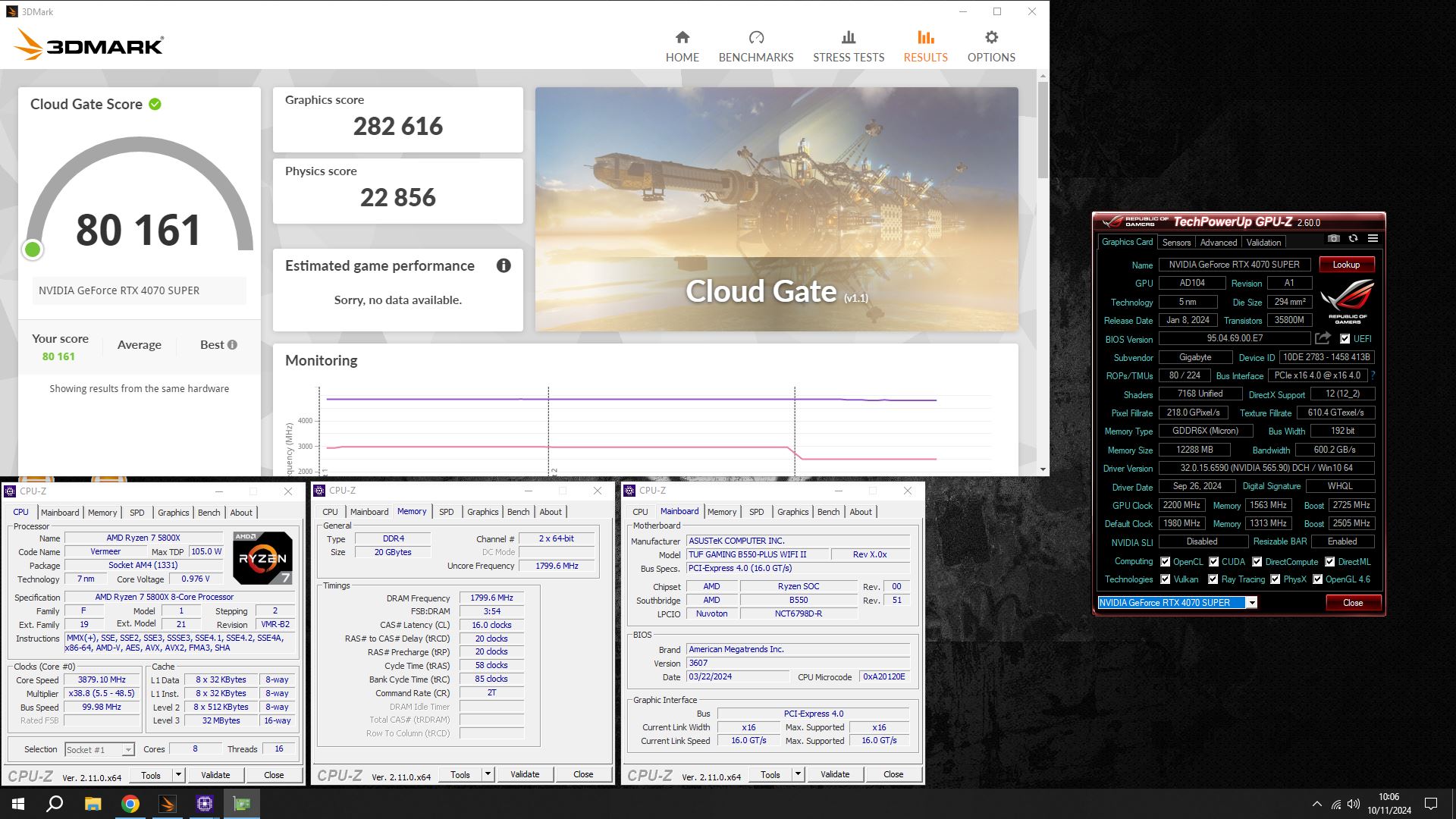Image resolution: width=1456 pixels, height=819 pixels.
Task: Click the 3DMark scrollbar down arrow
Action: pyautogui.click(x=1043, y=469)
